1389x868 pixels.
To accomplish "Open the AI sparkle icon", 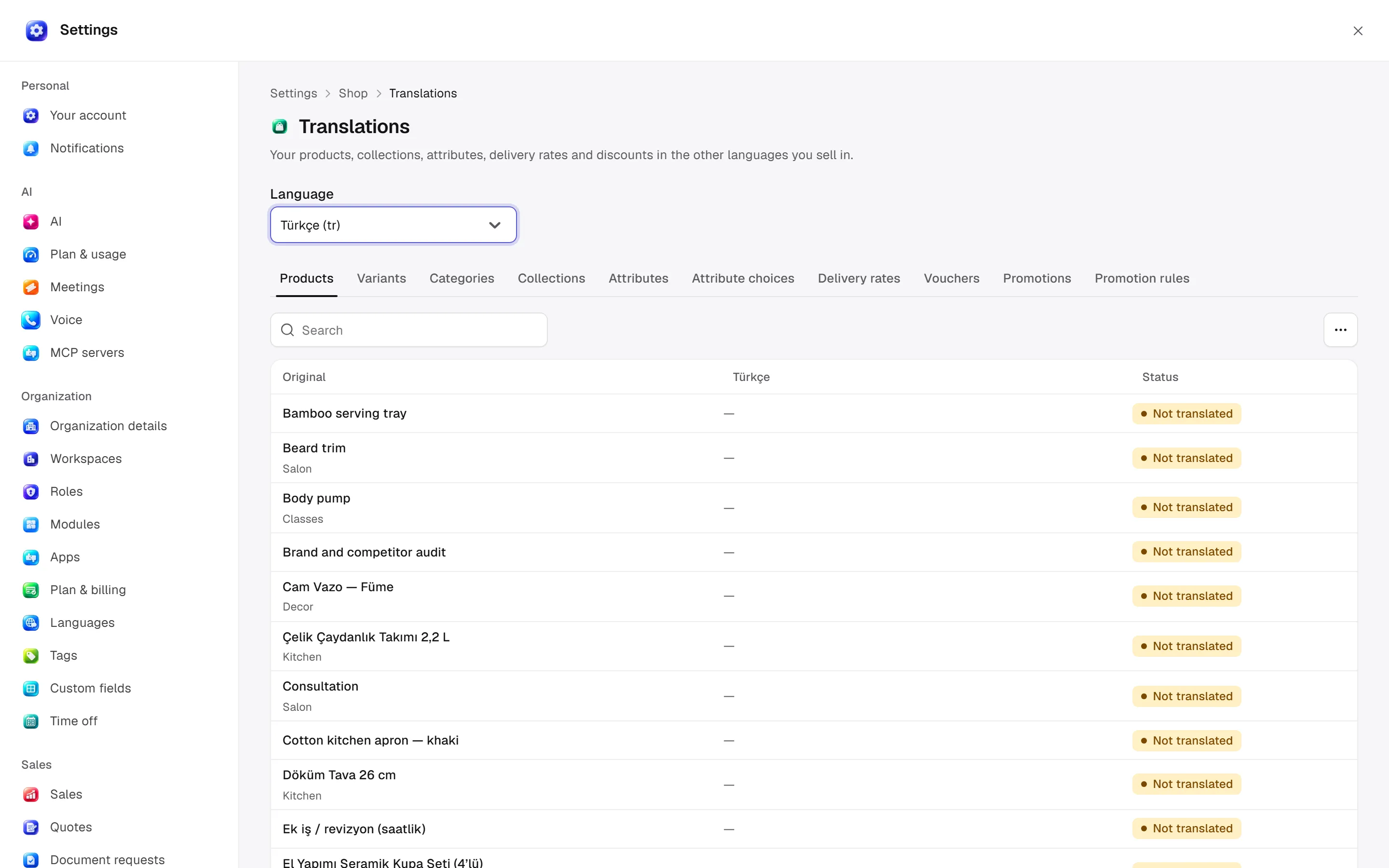I will coord(30,222).
